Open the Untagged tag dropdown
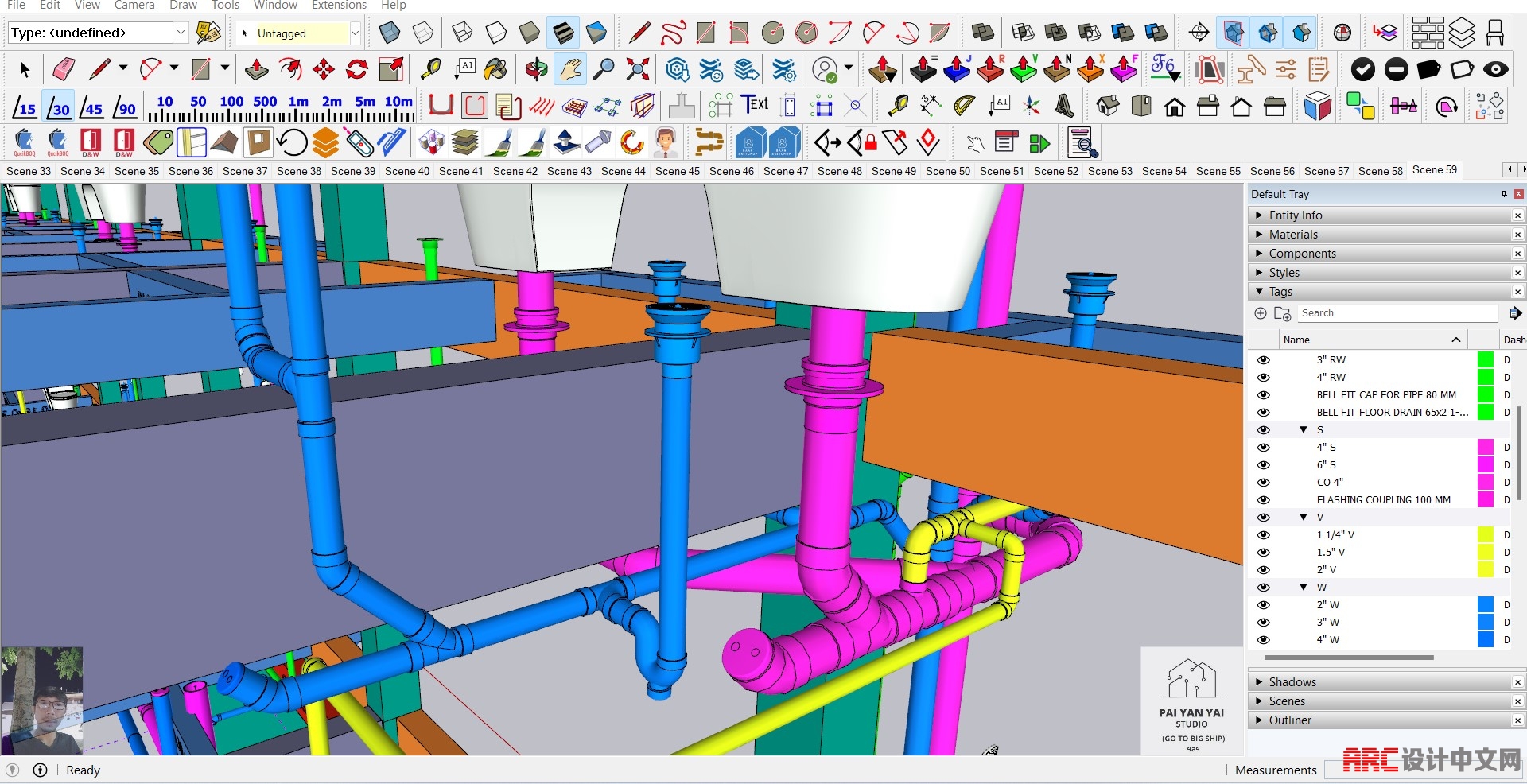The image size is (1527, 784). (355, 33)
